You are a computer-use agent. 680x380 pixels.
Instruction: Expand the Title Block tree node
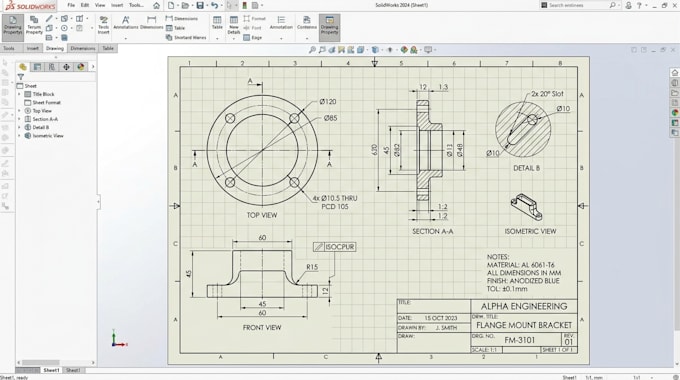[19, 94]
